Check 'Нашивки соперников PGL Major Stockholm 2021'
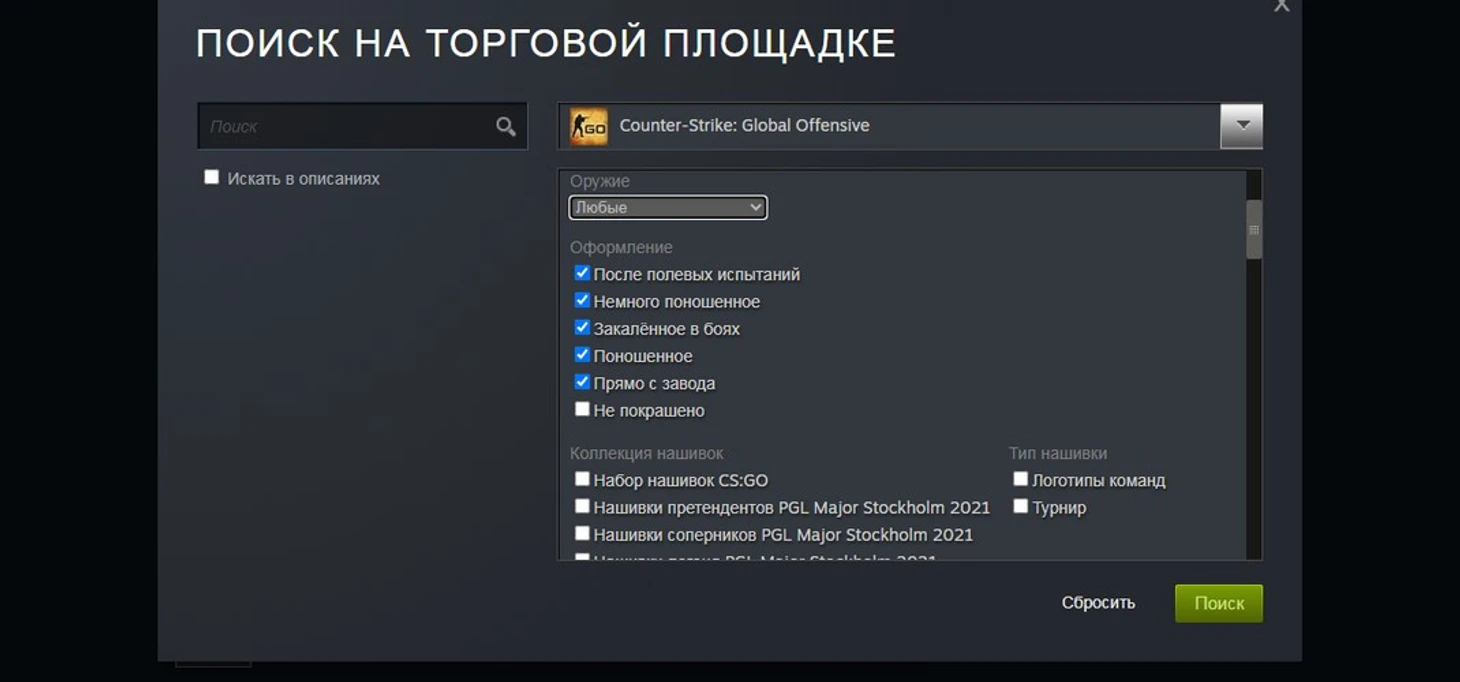 pos(582,533)
